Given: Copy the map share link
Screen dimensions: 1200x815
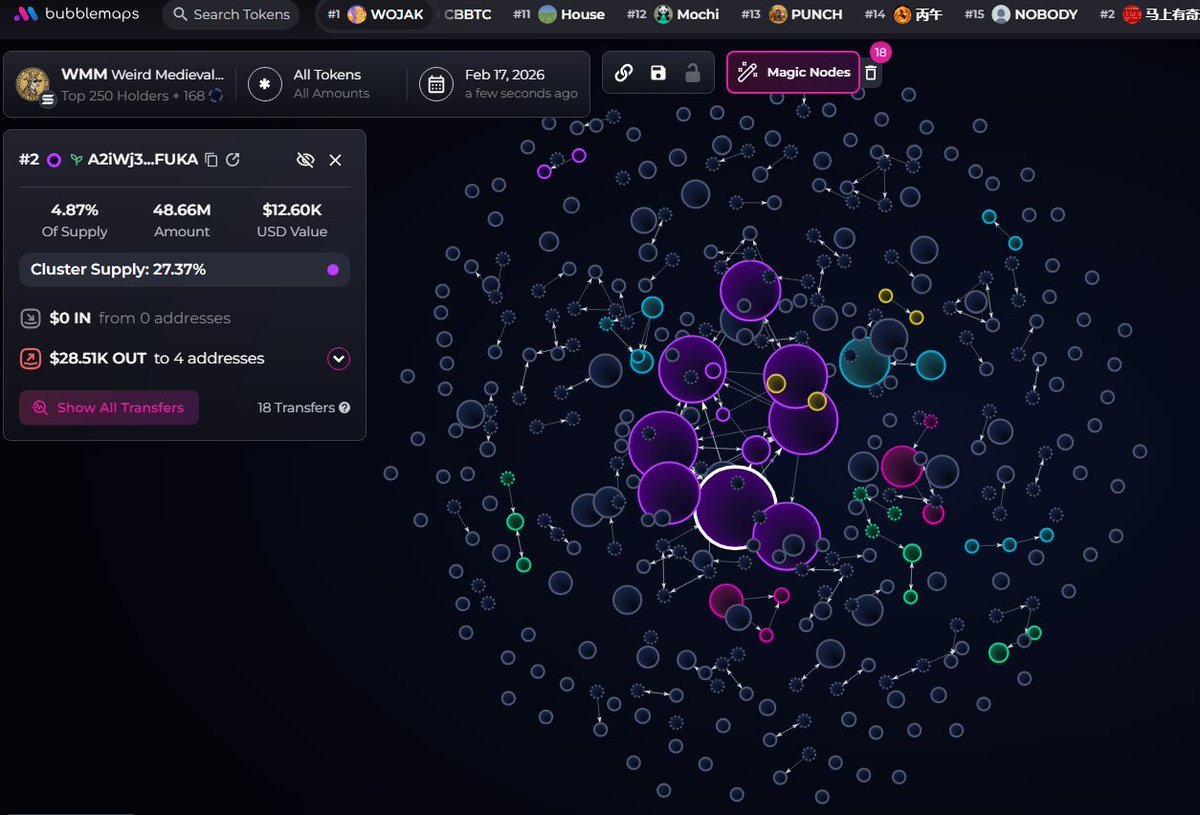Looking at the screenshot, I should [623, 72].
